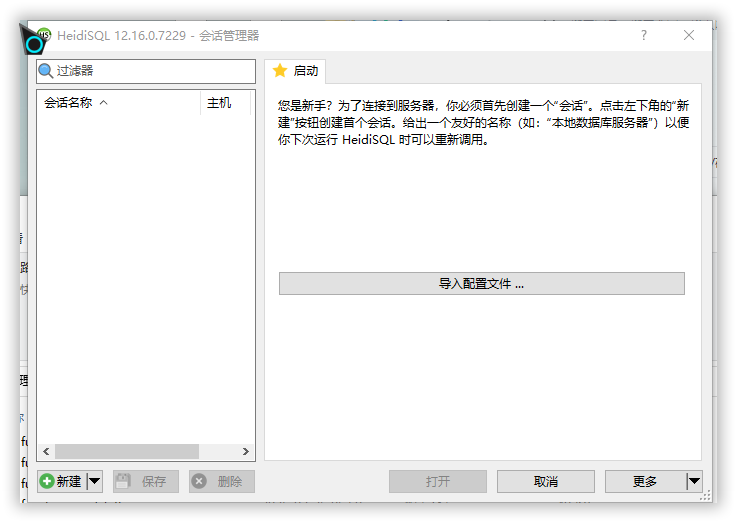This screenshot has height=523, width=737.
Task: Click the session list's left scroll arrow
Action: point(45,451)
